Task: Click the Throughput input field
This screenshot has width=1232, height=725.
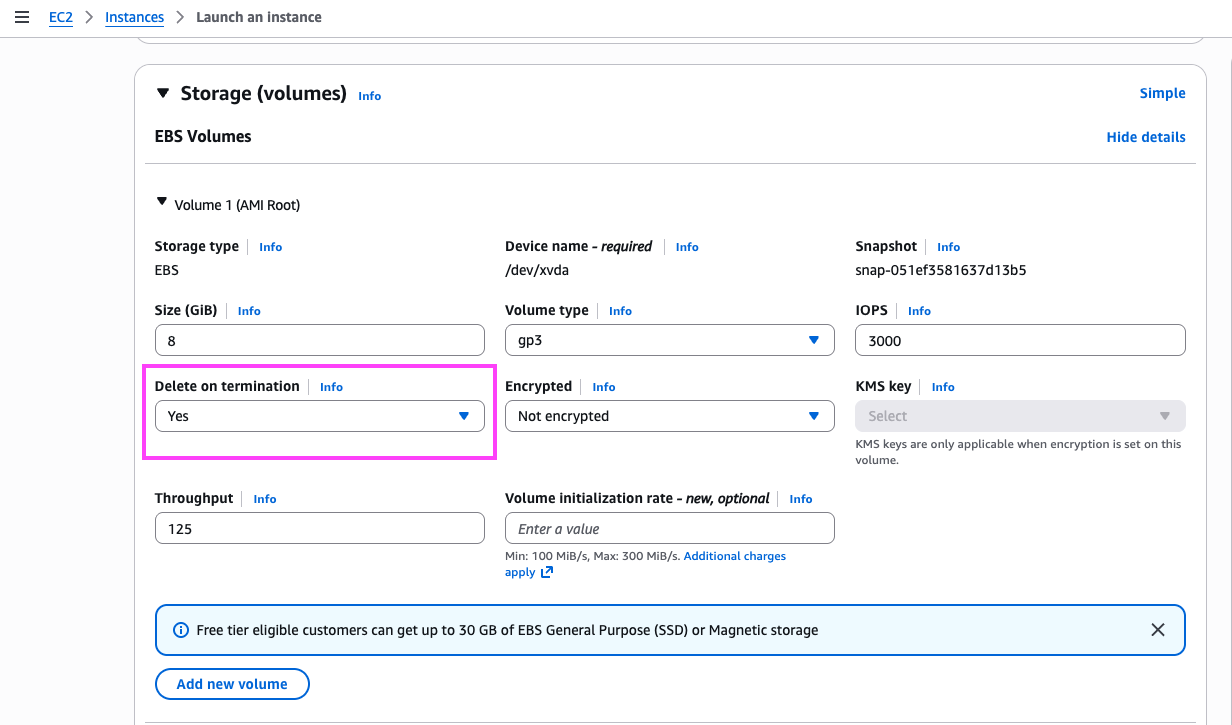Action: coord(319,528)
